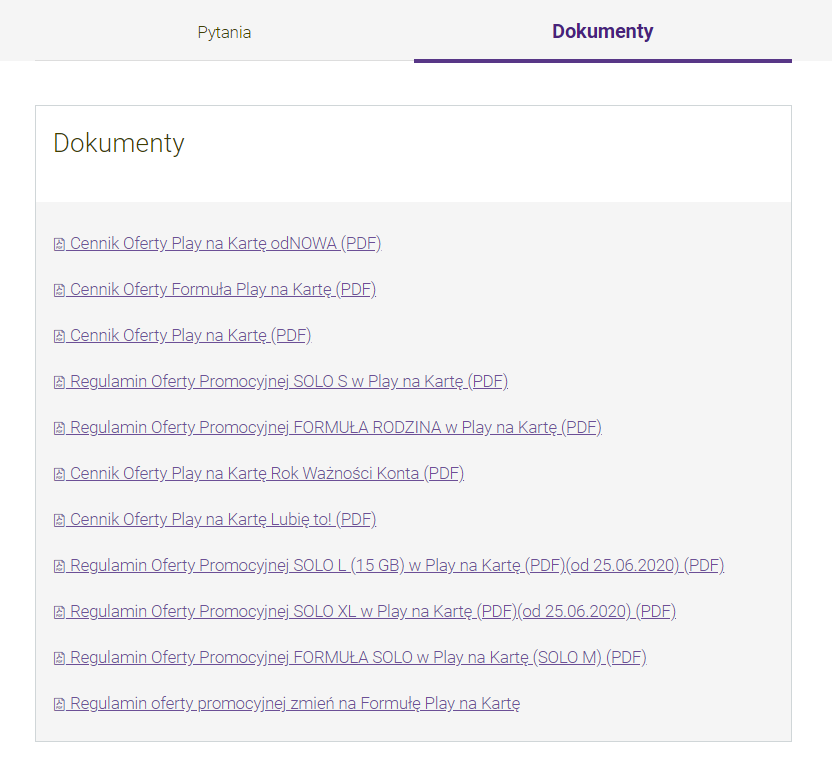Click PDF icon beside Cennik Formuła Play na Kartę
832x772 pixels.
[59, 290]
